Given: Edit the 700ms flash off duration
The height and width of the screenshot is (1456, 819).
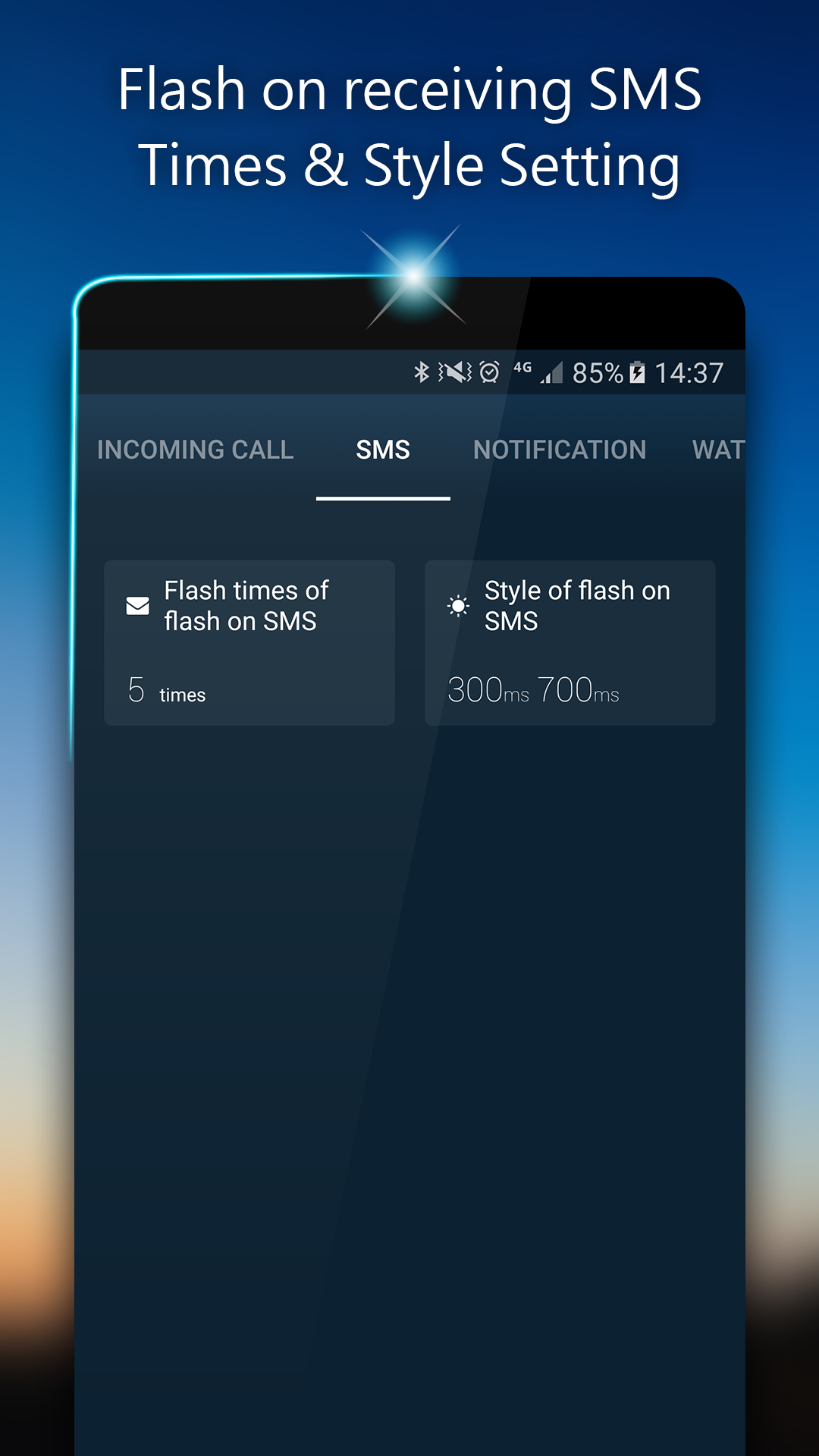Looking at the screenshot, I should 579,690.
